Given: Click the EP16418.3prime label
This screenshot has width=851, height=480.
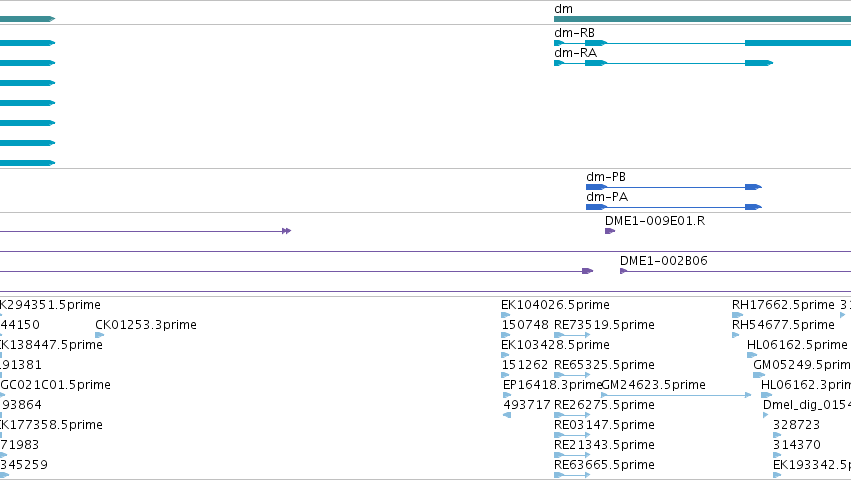Looking at the screenshot, I should tap(552, 385).
